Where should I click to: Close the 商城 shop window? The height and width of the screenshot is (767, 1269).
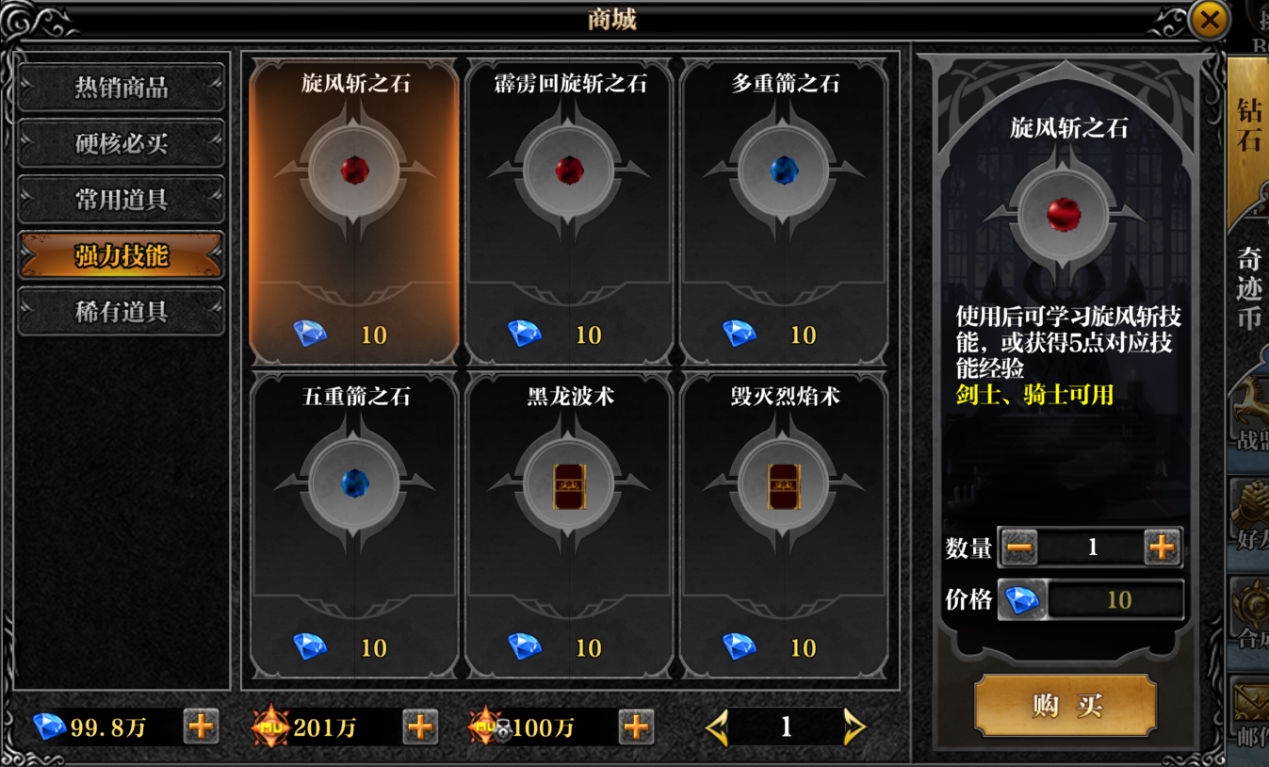pos(1210,19)
